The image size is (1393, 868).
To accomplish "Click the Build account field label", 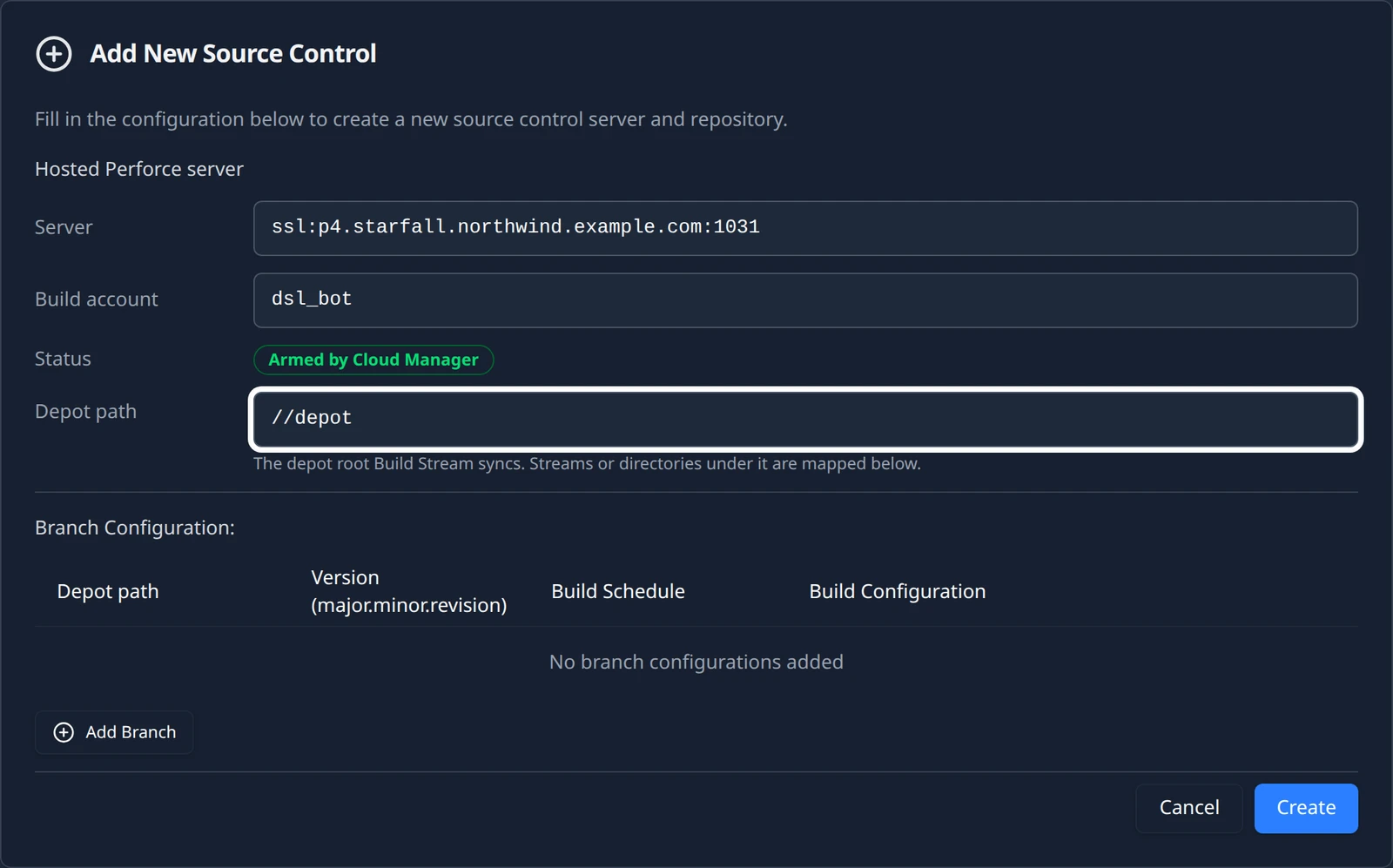I will pos(97,299).
